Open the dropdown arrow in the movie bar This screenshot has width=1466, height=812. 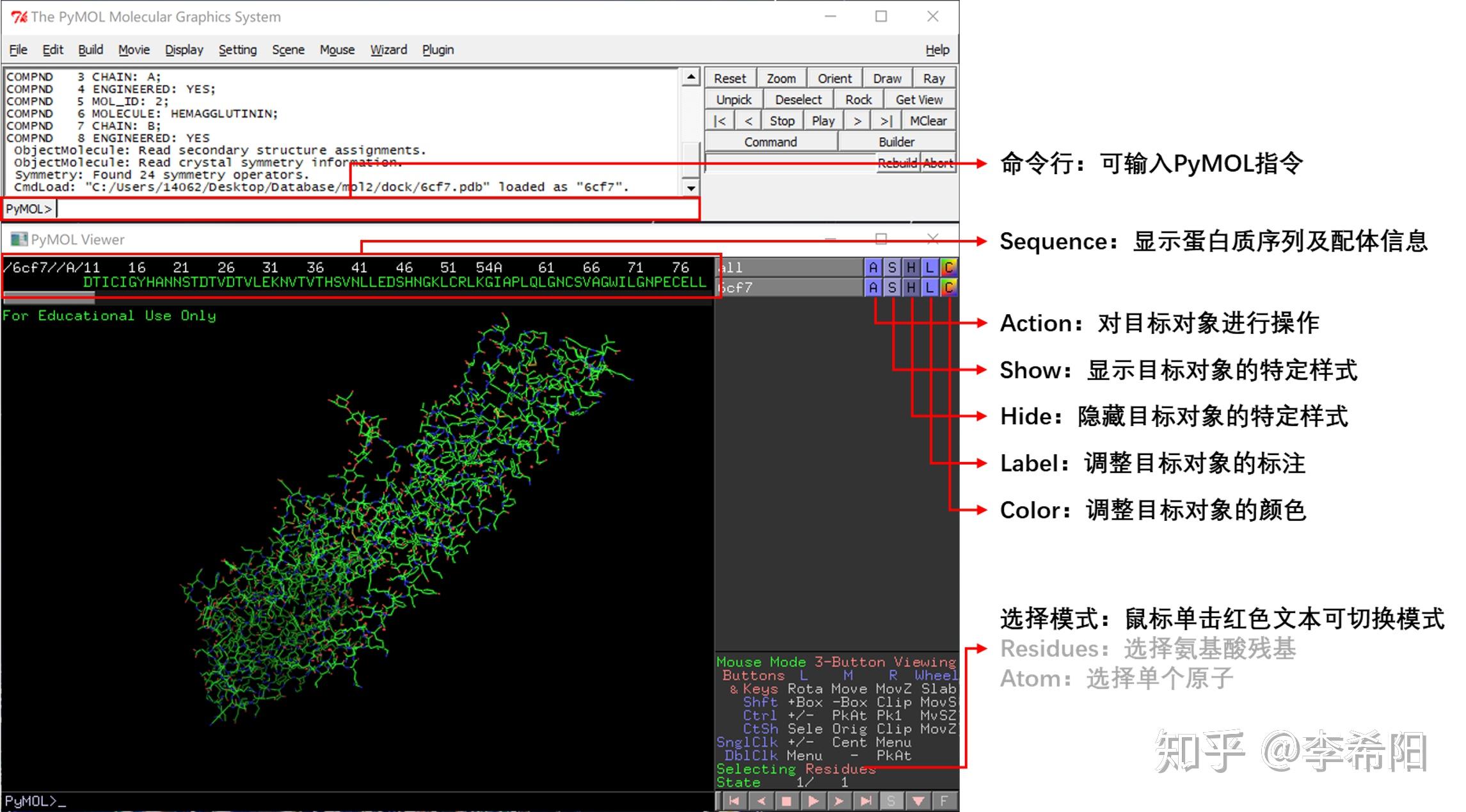[918, 800]
